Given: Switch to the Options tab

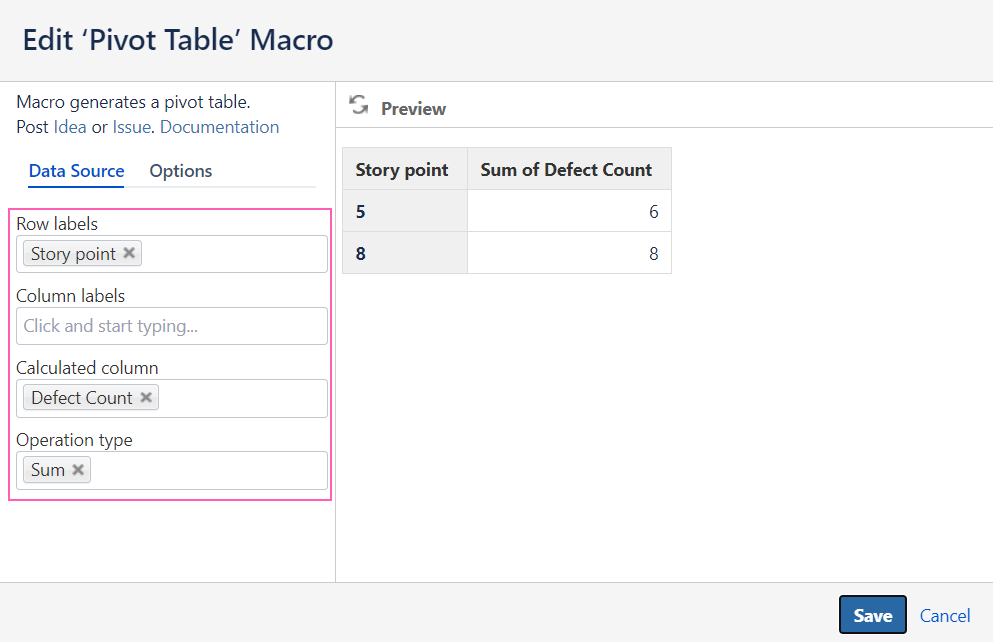Looking at the screenshot, I should click(181, 171).
